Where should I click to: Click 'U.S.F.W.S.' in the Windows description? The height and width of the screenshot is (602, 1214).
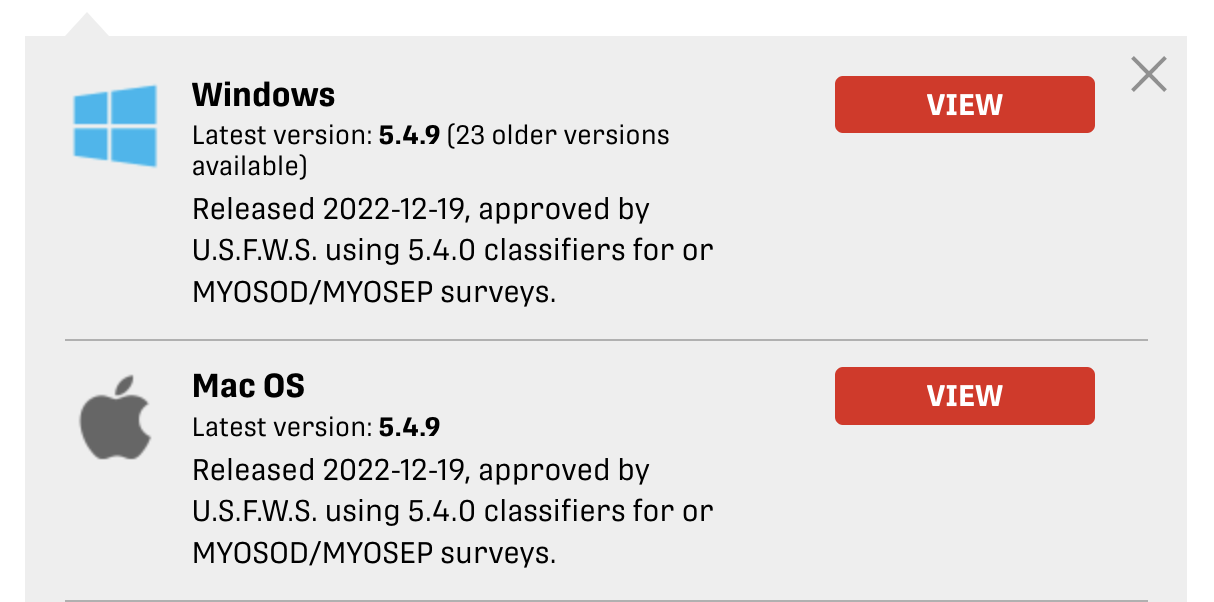(x=255, y=251)
